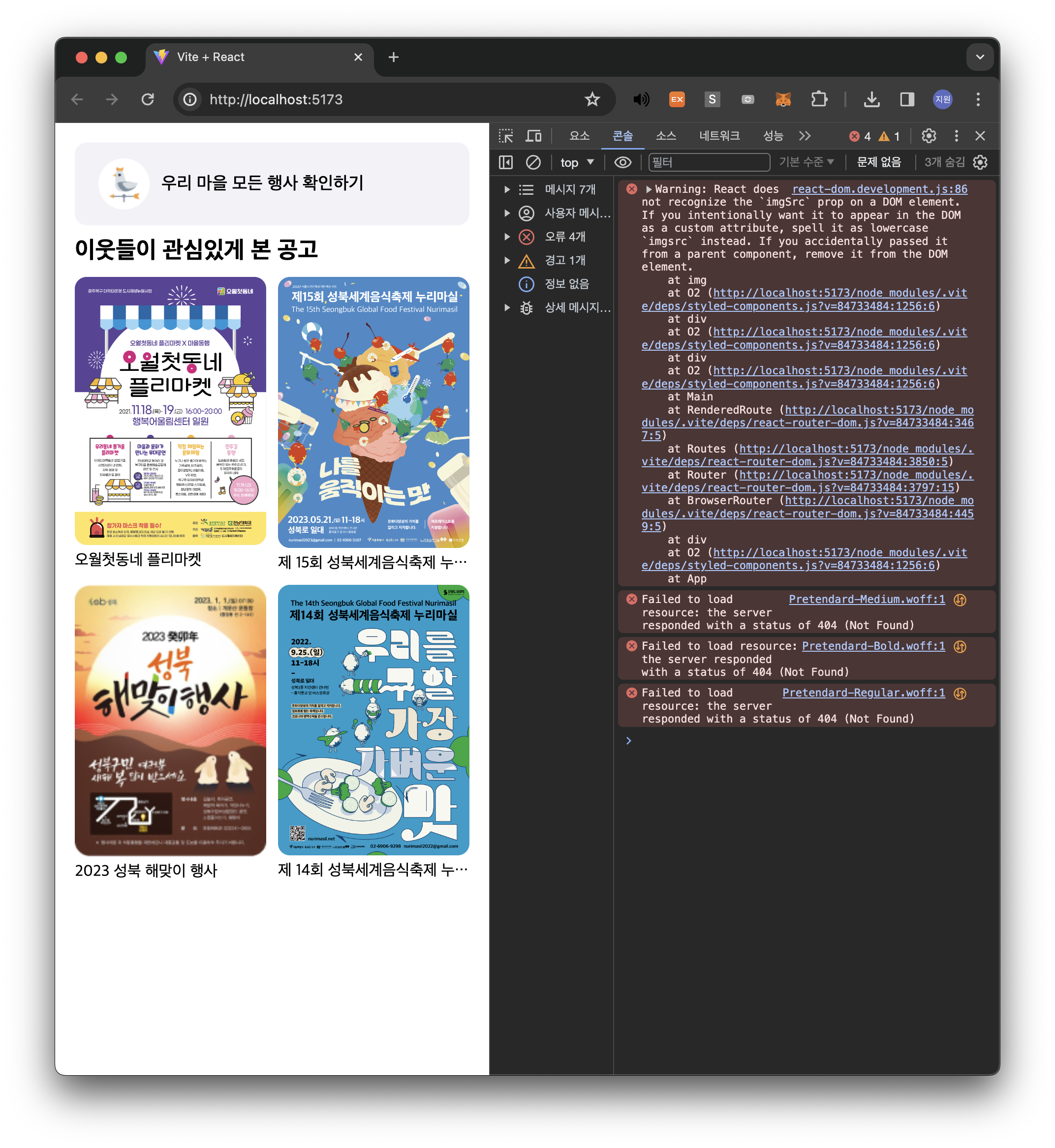Expand the 오류 4개 sidebar group
Image resolution: width=1055 pixels, height=1148 pixels.
(507, 237)
